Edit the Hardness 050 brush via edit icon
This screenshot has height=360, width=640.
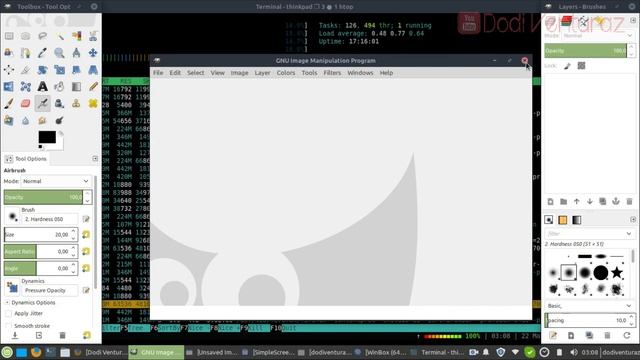pyautogui.click(x=86, y=219)
